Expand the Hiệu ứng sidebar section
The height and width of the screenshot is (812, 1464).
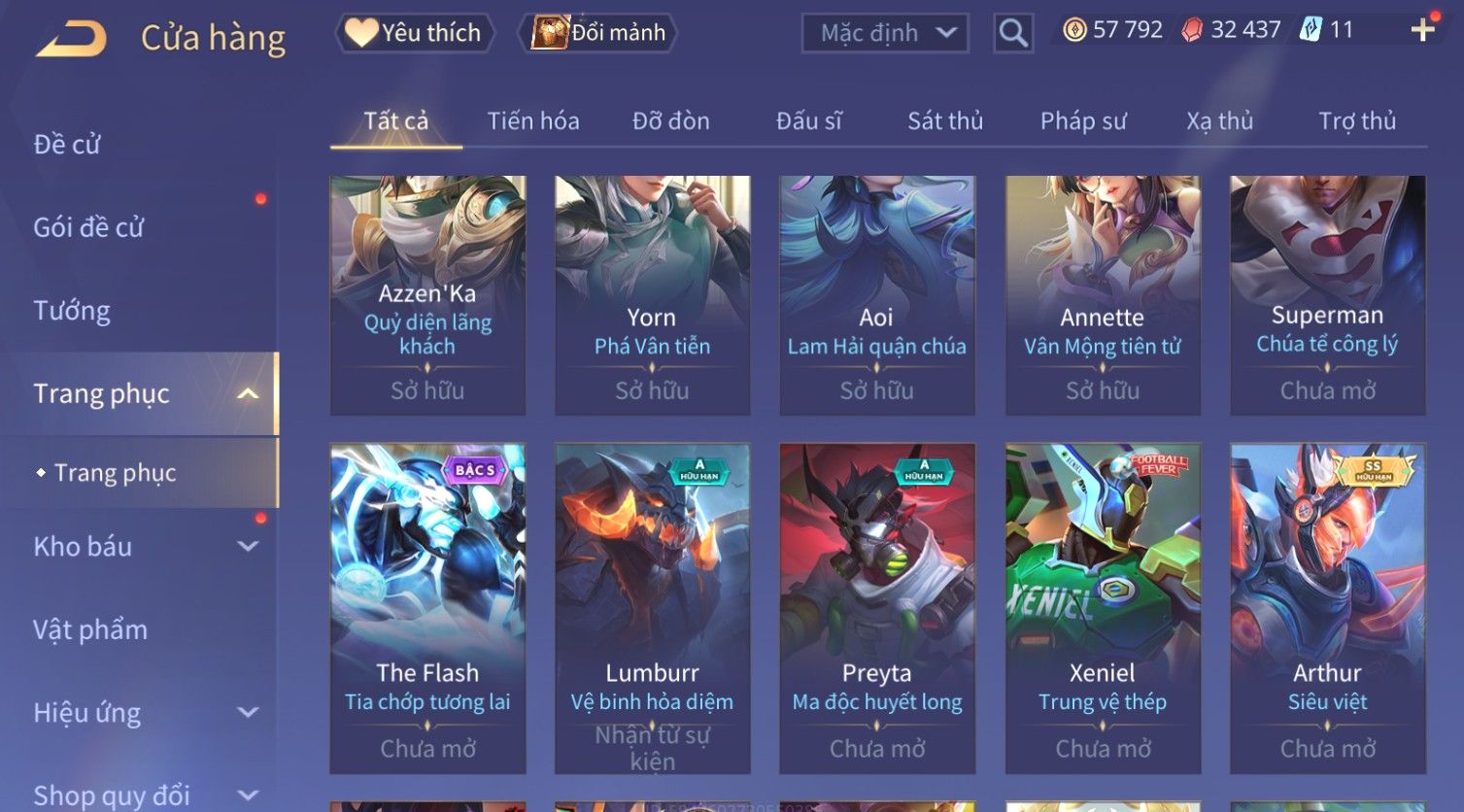coord(248,713)
